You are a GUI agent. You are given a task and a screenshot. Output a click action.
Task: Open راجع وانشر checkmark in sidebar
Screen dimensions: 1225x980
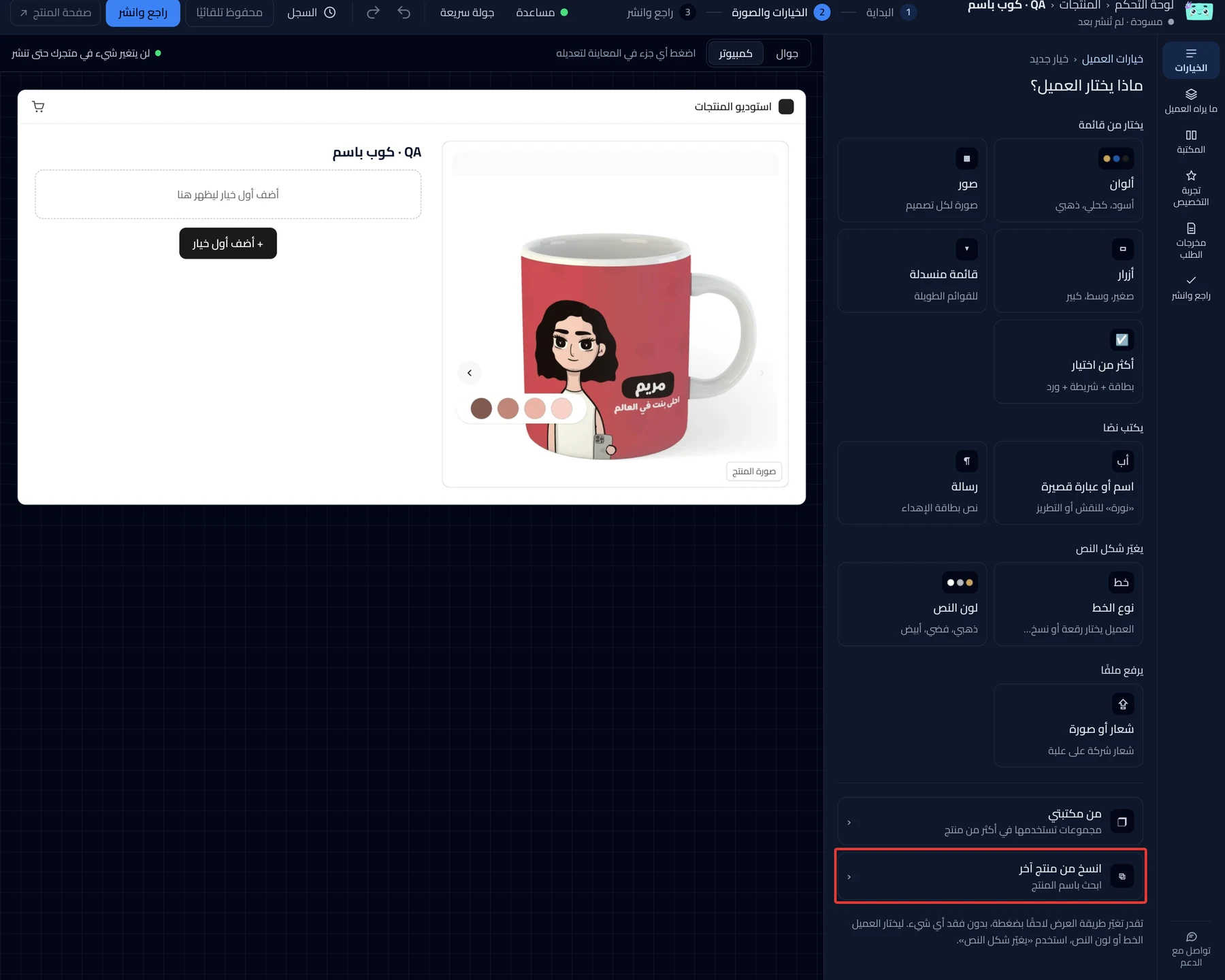[x=1191, y=288]
